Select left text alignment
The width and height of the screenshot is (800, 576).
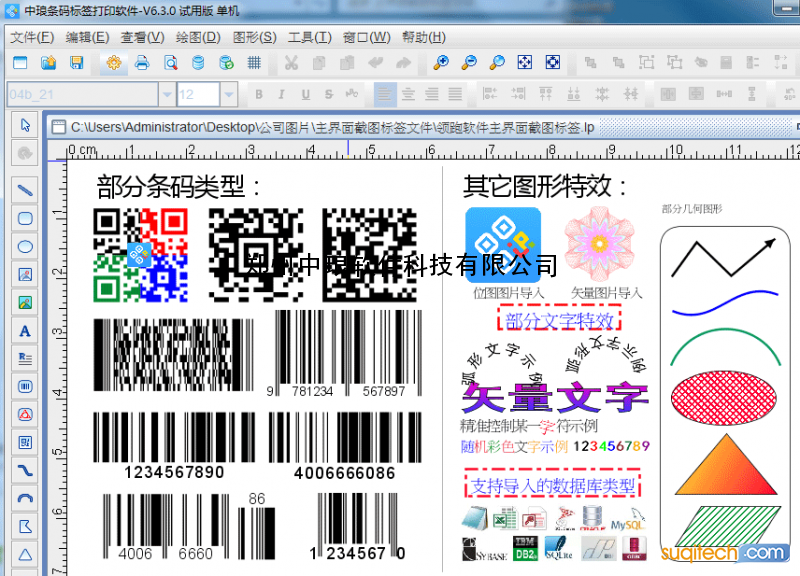(x=385, y=94)
